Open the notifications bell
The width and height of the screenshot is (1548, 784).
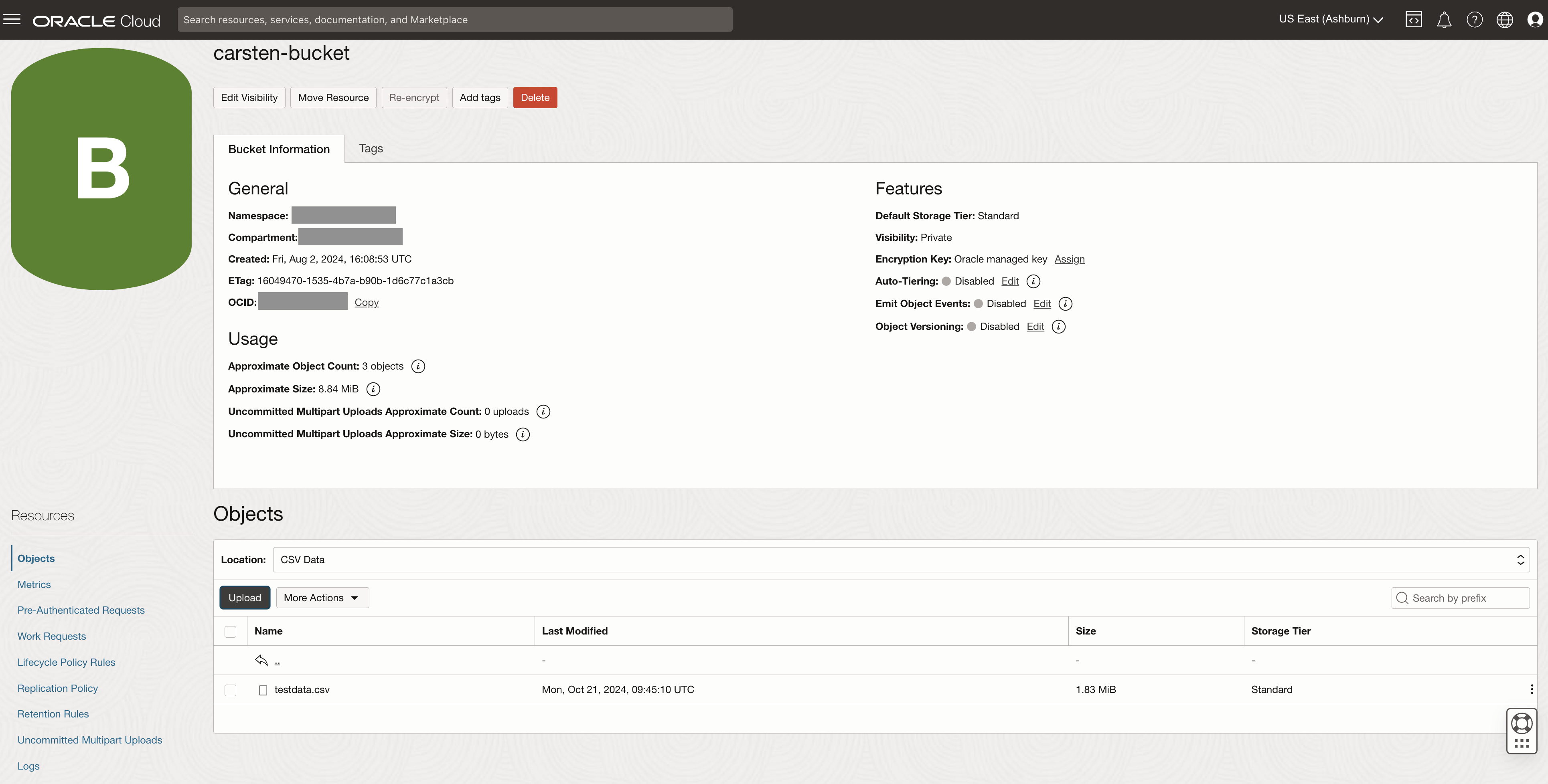[x=1443, y=19]
